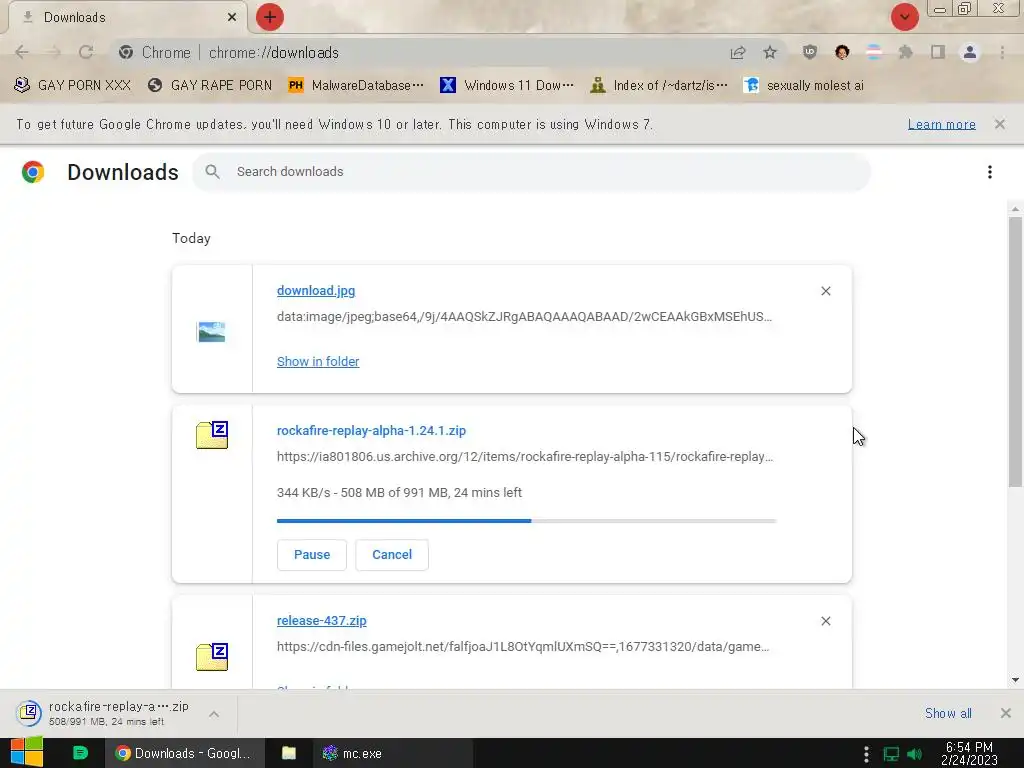Open the downloads page More actions menu
The width and height of the screenshot is (1024, 768).
pos(989,172)
